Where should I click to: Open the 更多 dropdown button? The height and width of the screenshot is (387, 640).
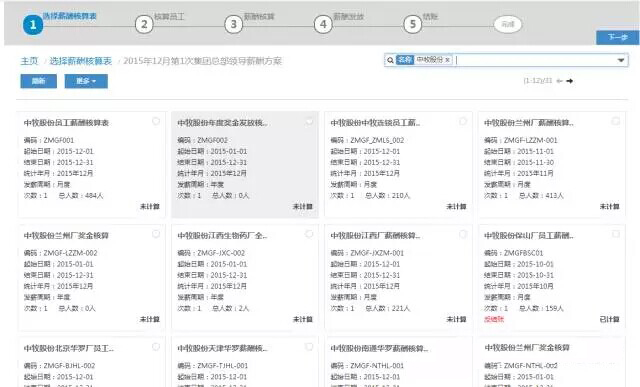86,81
